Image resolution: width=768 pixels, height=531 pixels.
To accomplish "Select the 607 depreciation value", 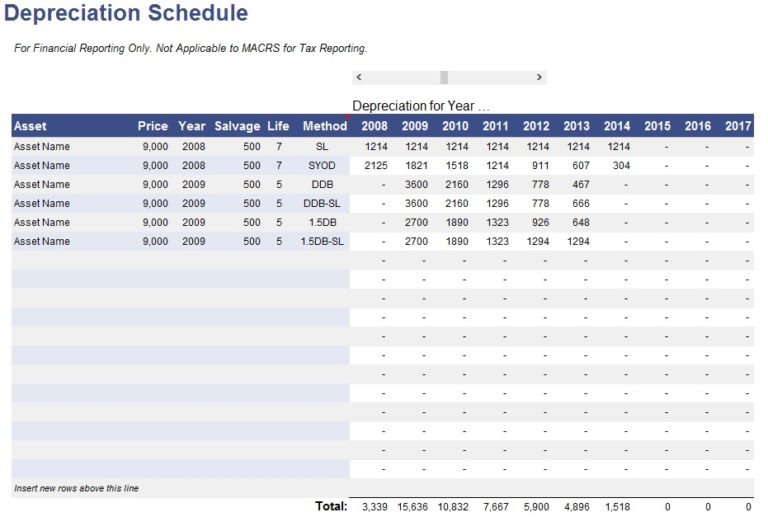I will click(581, 166).
